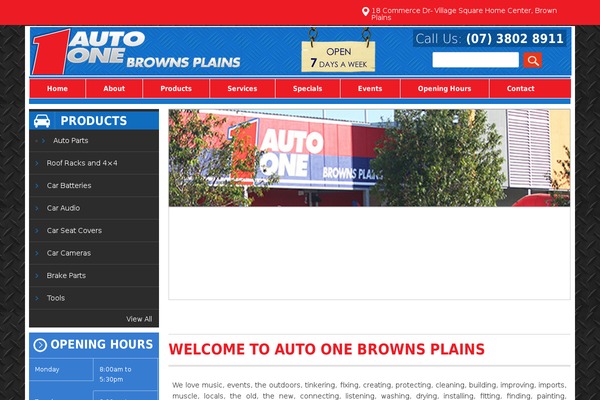
Task: Expand the Car Batteries chevron arrow
Action: click(x=37, y=185)
